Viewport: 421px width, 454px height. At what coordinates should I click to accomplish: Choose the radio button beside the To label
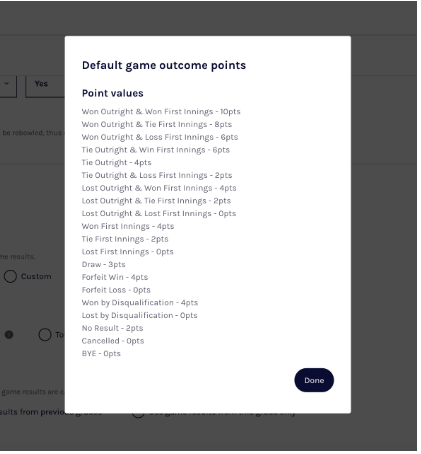point(45,334)
